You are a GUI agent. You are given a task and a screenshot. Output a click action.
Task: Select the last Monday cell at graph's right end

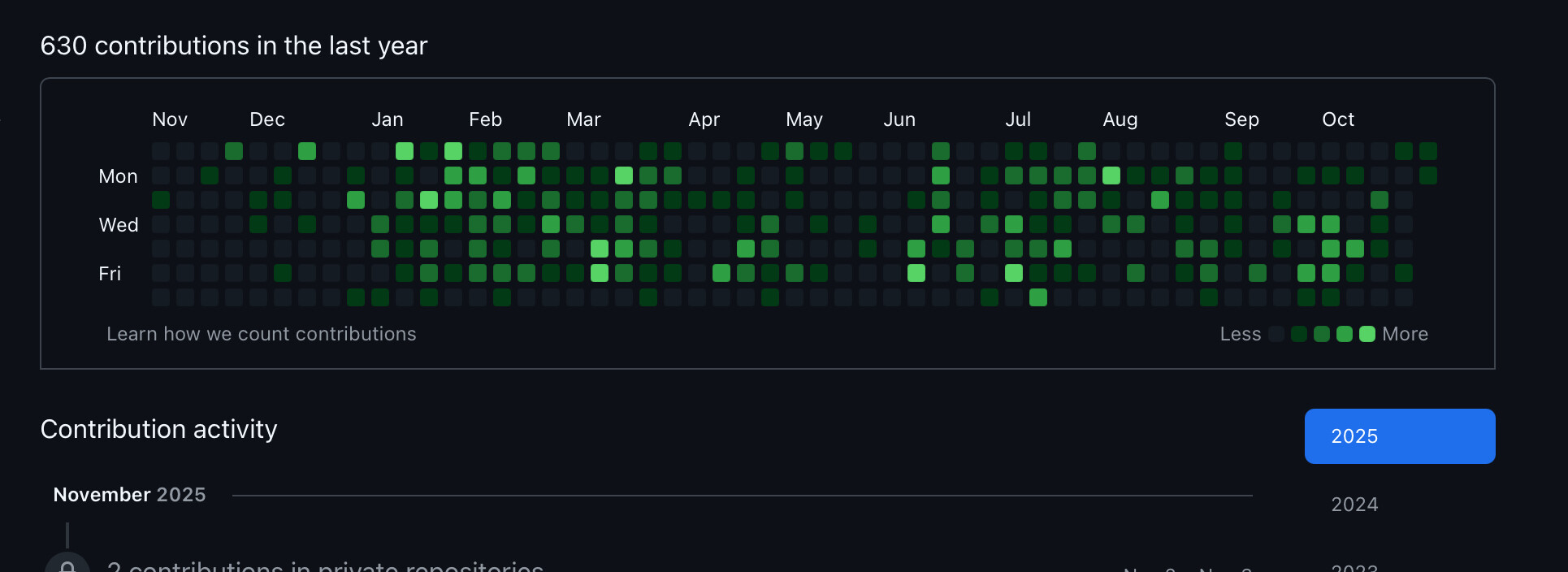[x=1428, y=175]
